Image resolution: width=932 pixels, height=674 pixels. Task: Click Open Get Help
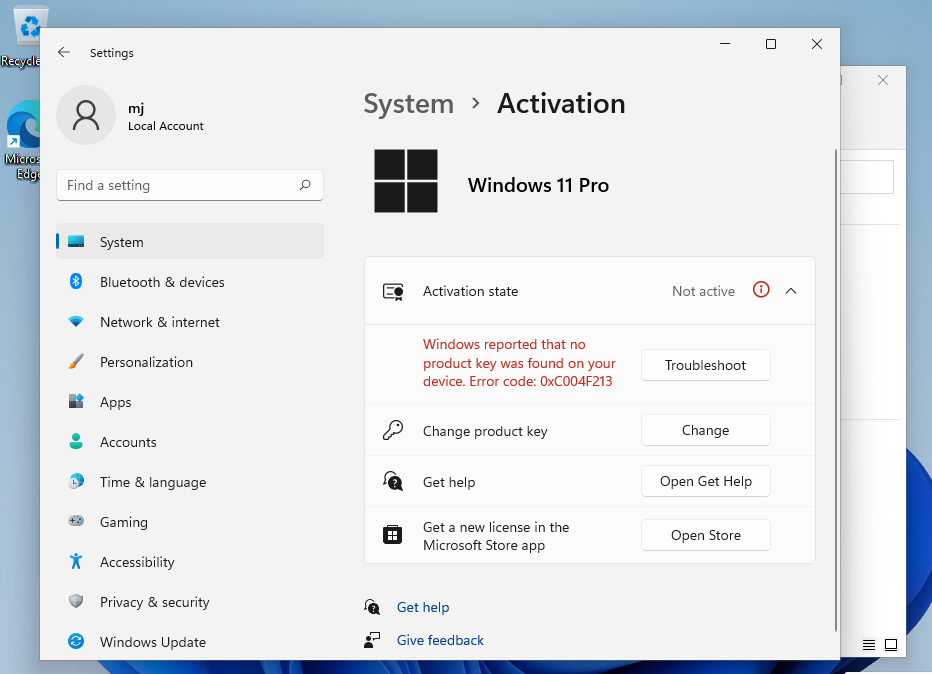coord(705,481)
